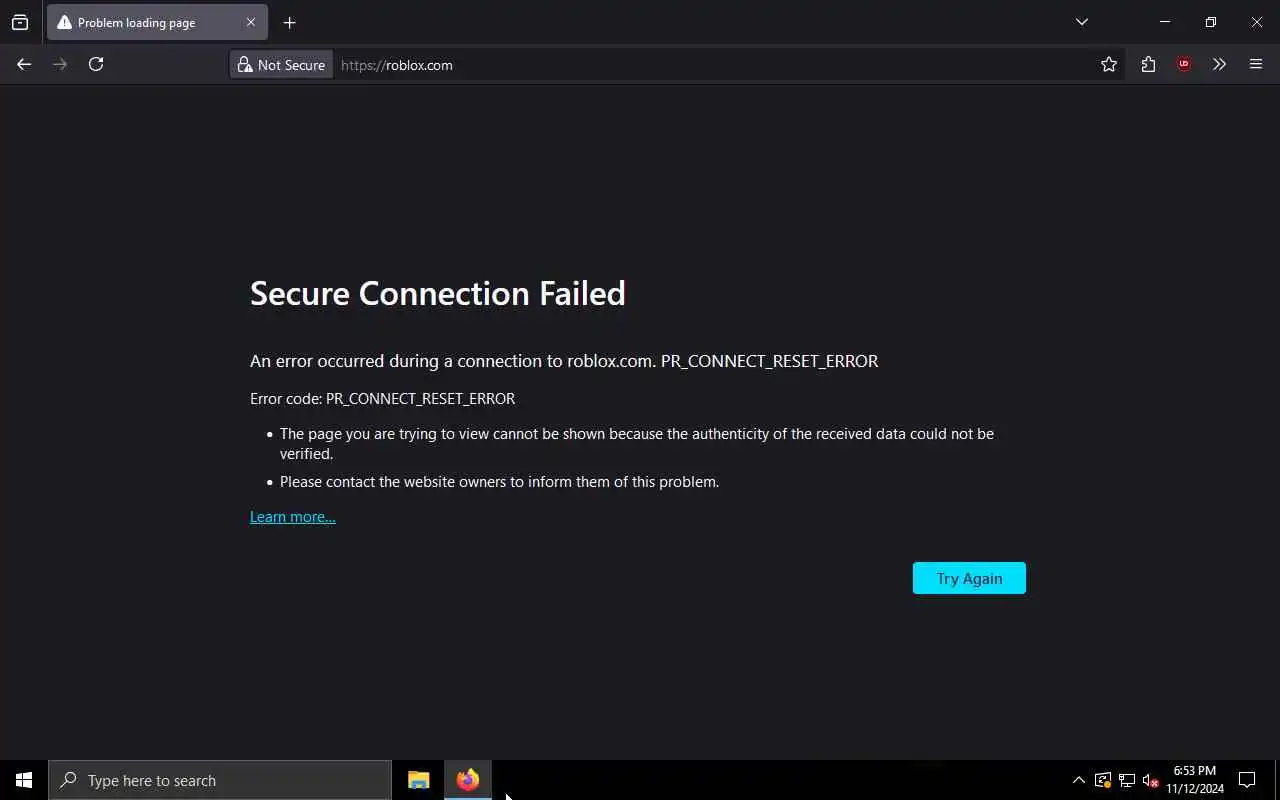Click the Not Secure site info button
1280x800 pixels.
click(281, 65)
